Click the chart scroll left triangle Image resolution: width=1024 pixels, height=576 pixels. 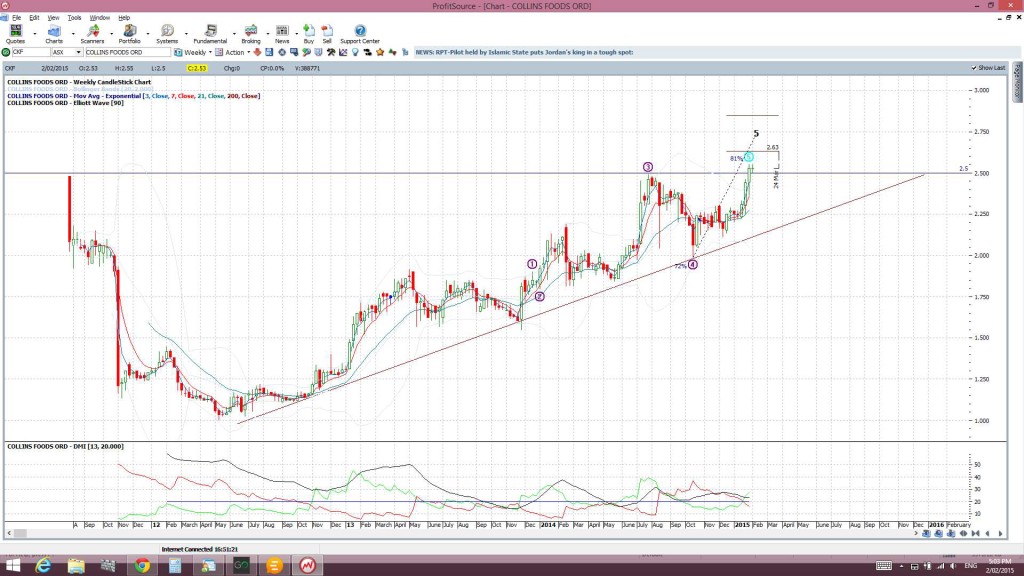[988, 534]
